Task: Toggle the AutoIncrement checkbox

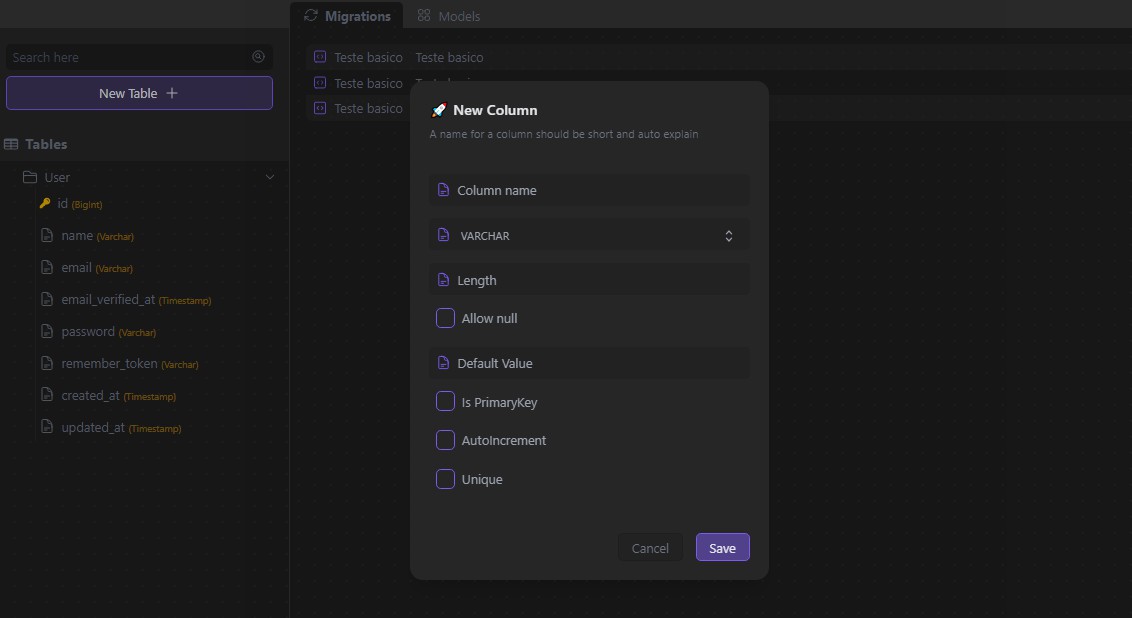Action: click(x=446, y=440)
